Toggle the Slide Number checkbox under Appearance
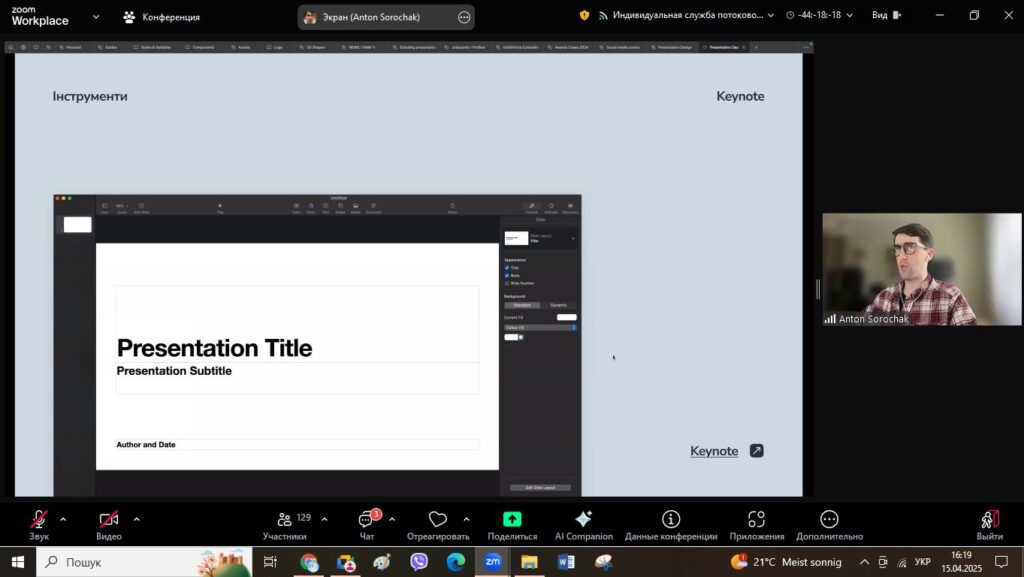1024x577 pixels. click(507, 283)
